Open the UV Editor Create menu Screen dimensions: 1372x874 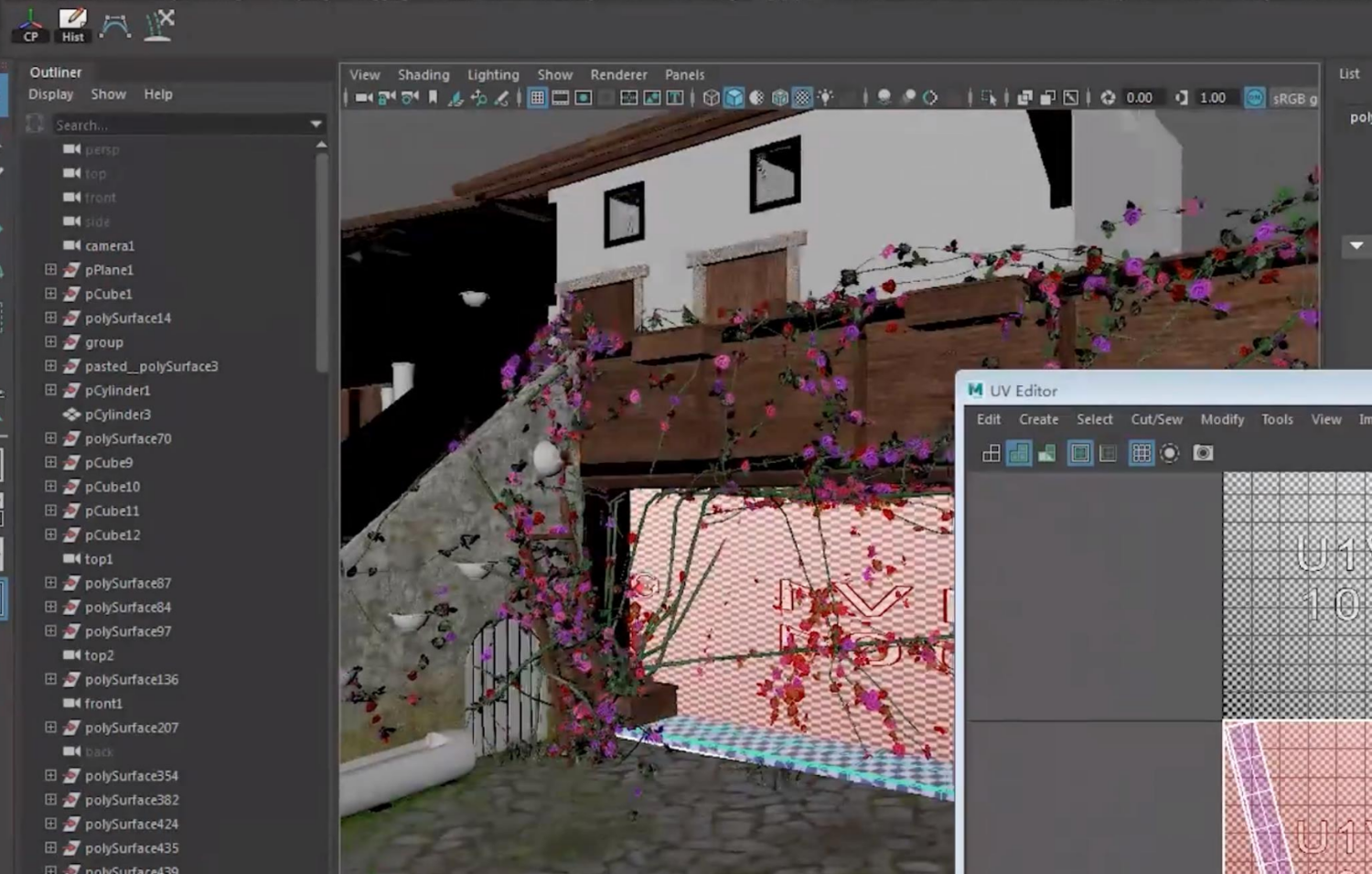click(x=1039, y=419)
